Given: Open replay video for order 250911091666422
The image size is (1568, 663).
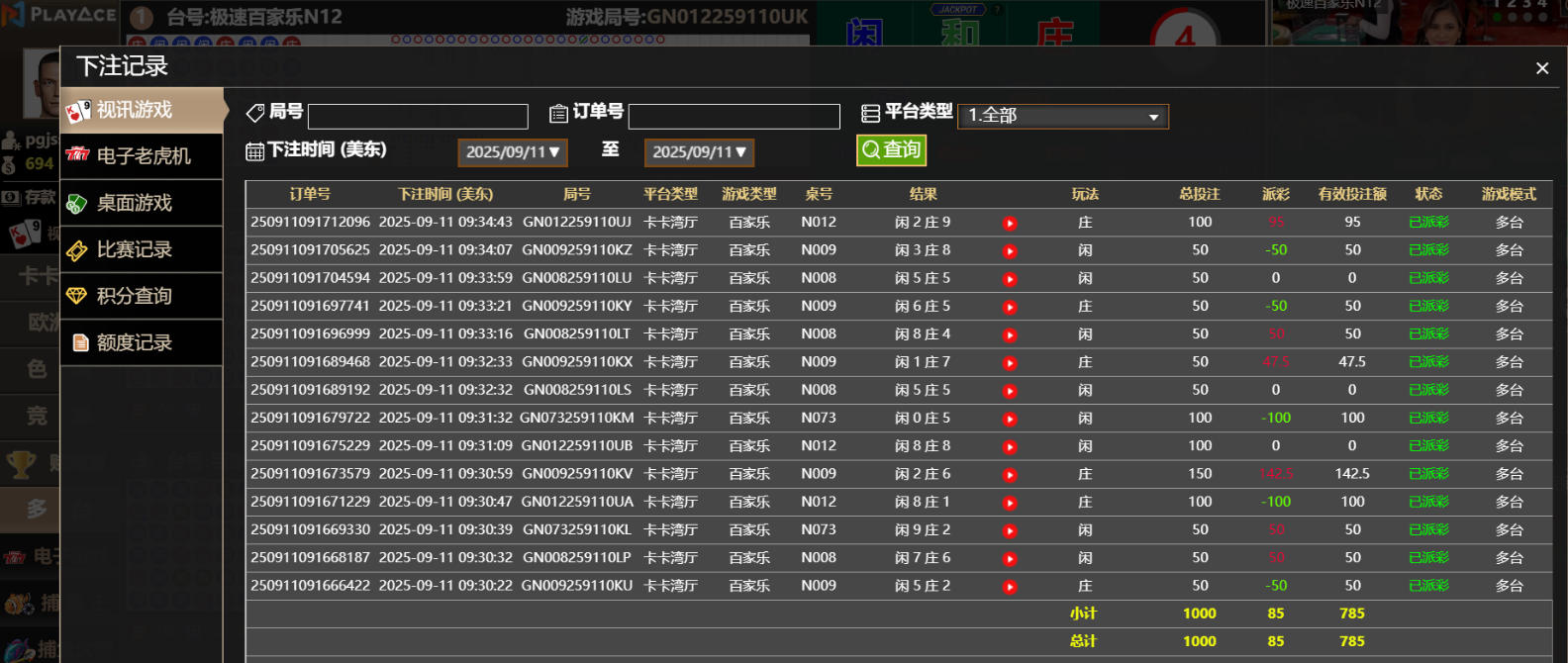Looking at the screenshot, I should pyautogui.click(x=1010, y=587).
